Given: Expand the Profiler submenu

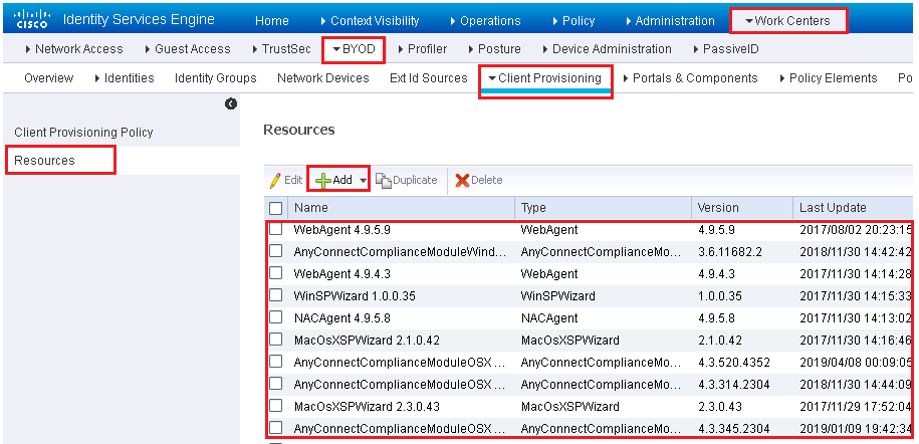Looking at the screenshot, I should click(x=422, y=49).
